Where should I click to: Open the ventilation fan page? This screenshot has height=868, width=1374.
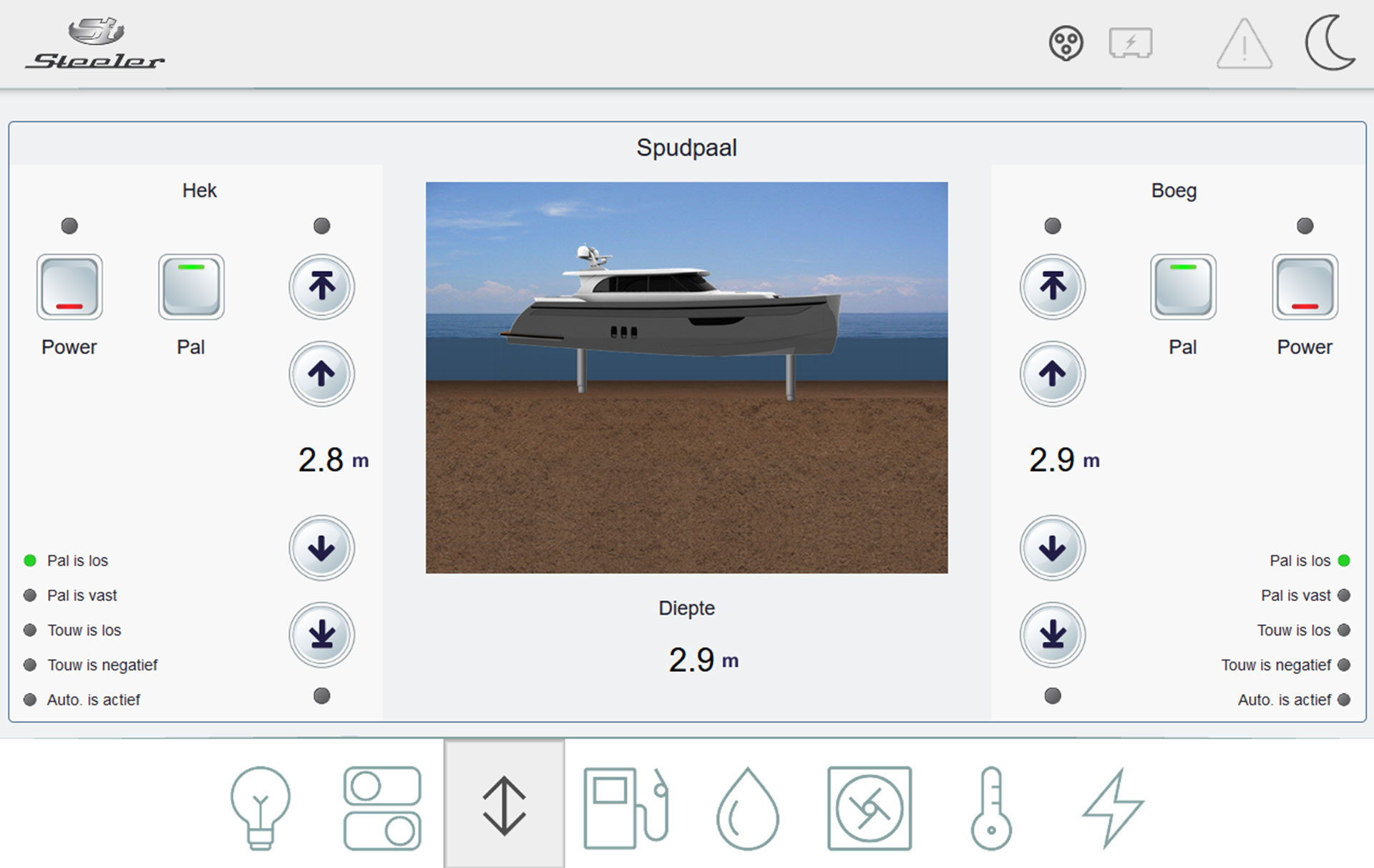click(869, 807)
